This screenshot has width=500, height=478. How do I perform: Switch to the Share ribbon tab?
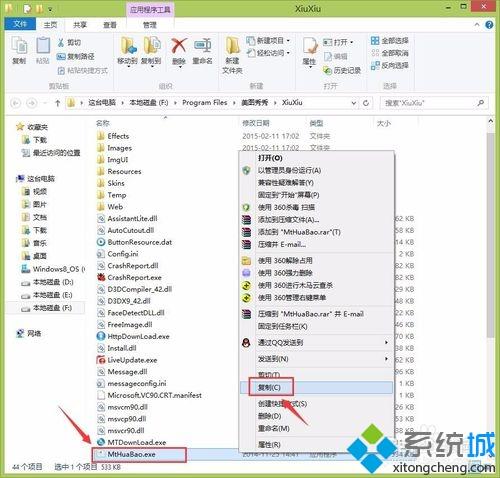click(80, 25)
